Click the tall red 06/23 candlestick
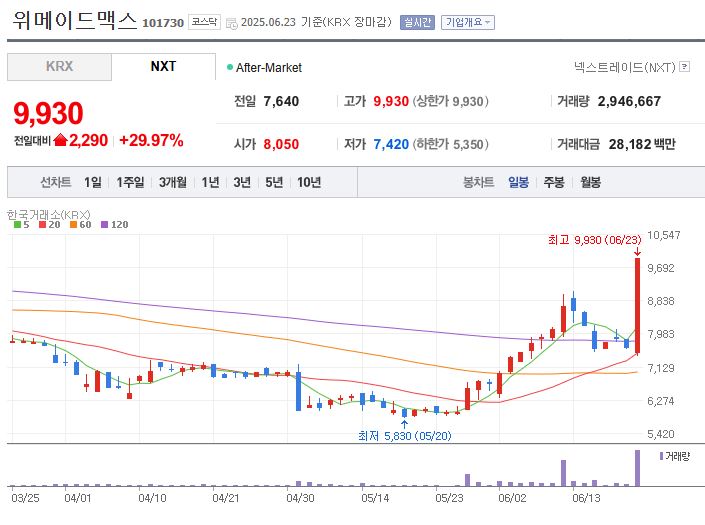This screenshot has width=705, height=525. [x=637, y=306]
